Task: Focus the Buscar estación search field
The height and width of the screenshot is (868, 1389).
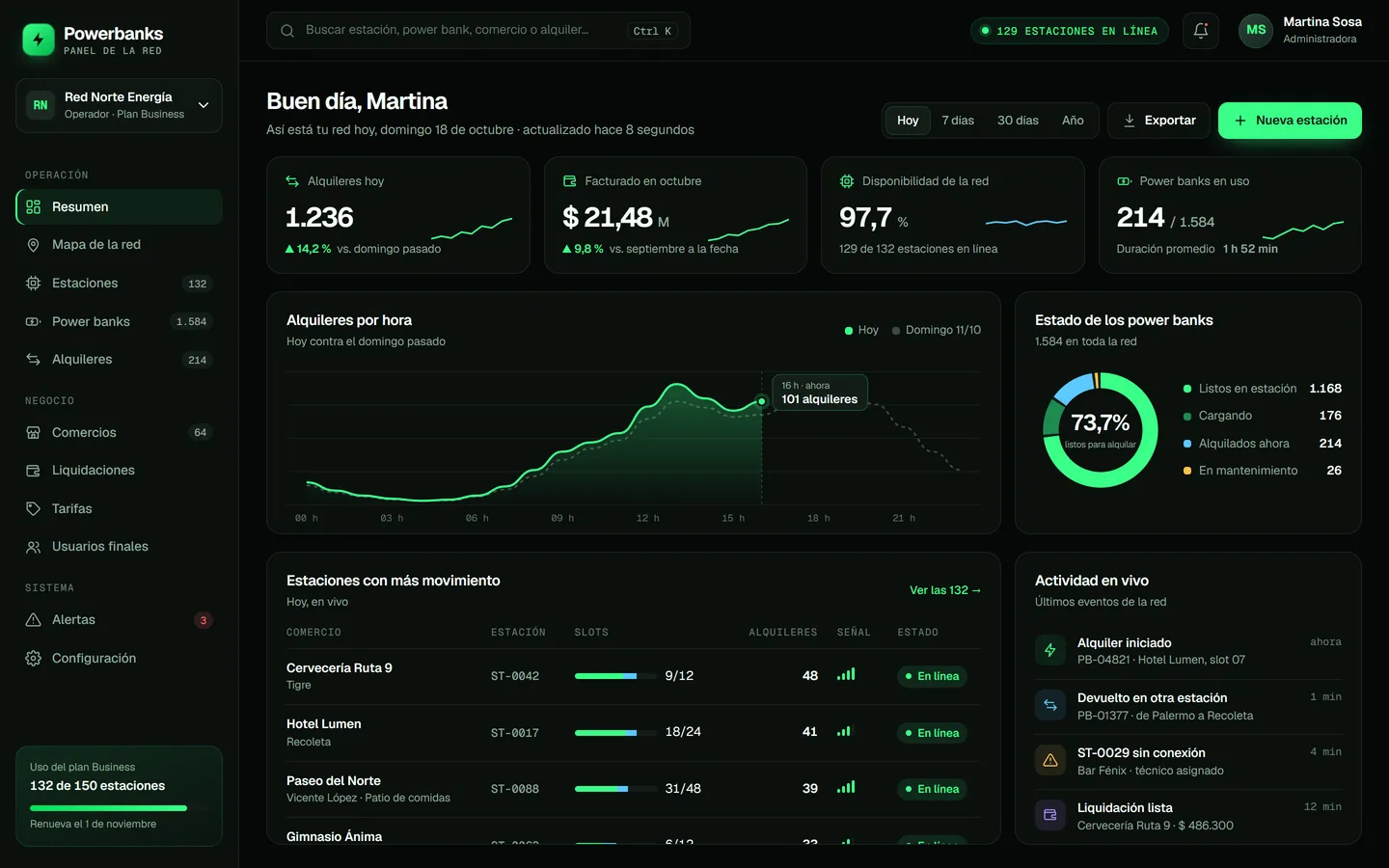Action: tap(478, 31)
